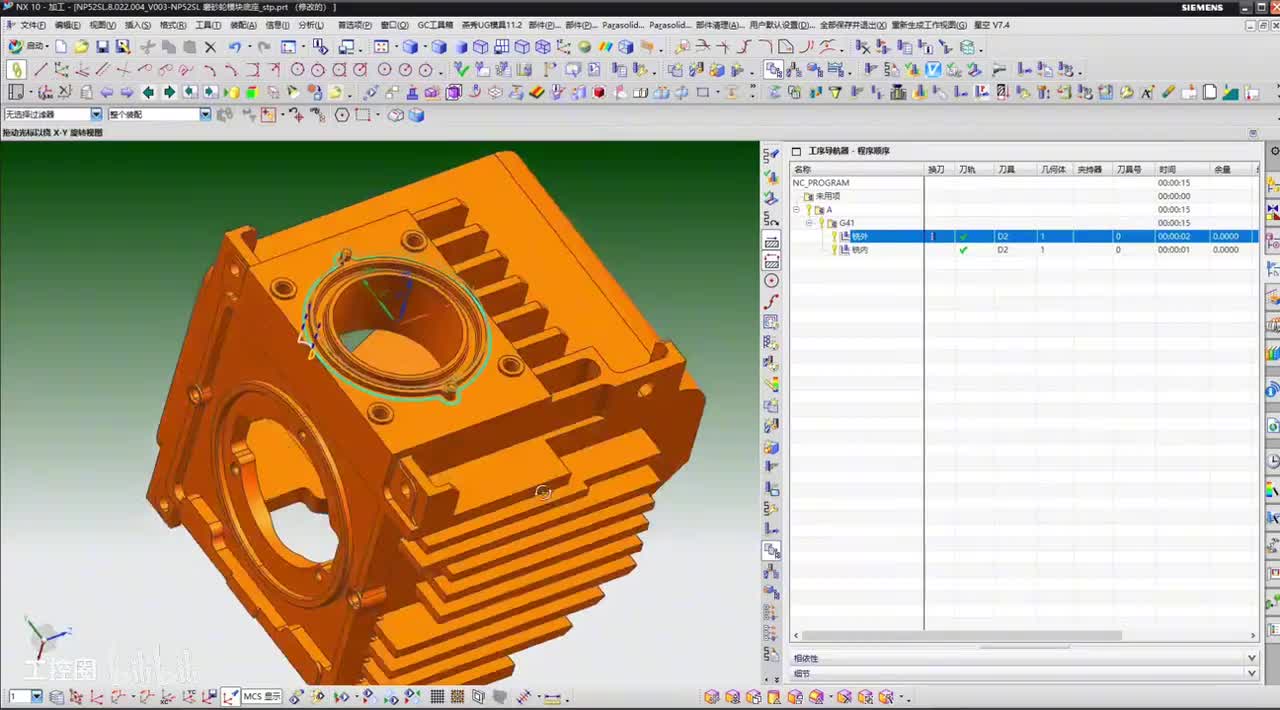Click the blue V checkbox icon in toolbar
1280x710 pixels.
pos(933,70)
